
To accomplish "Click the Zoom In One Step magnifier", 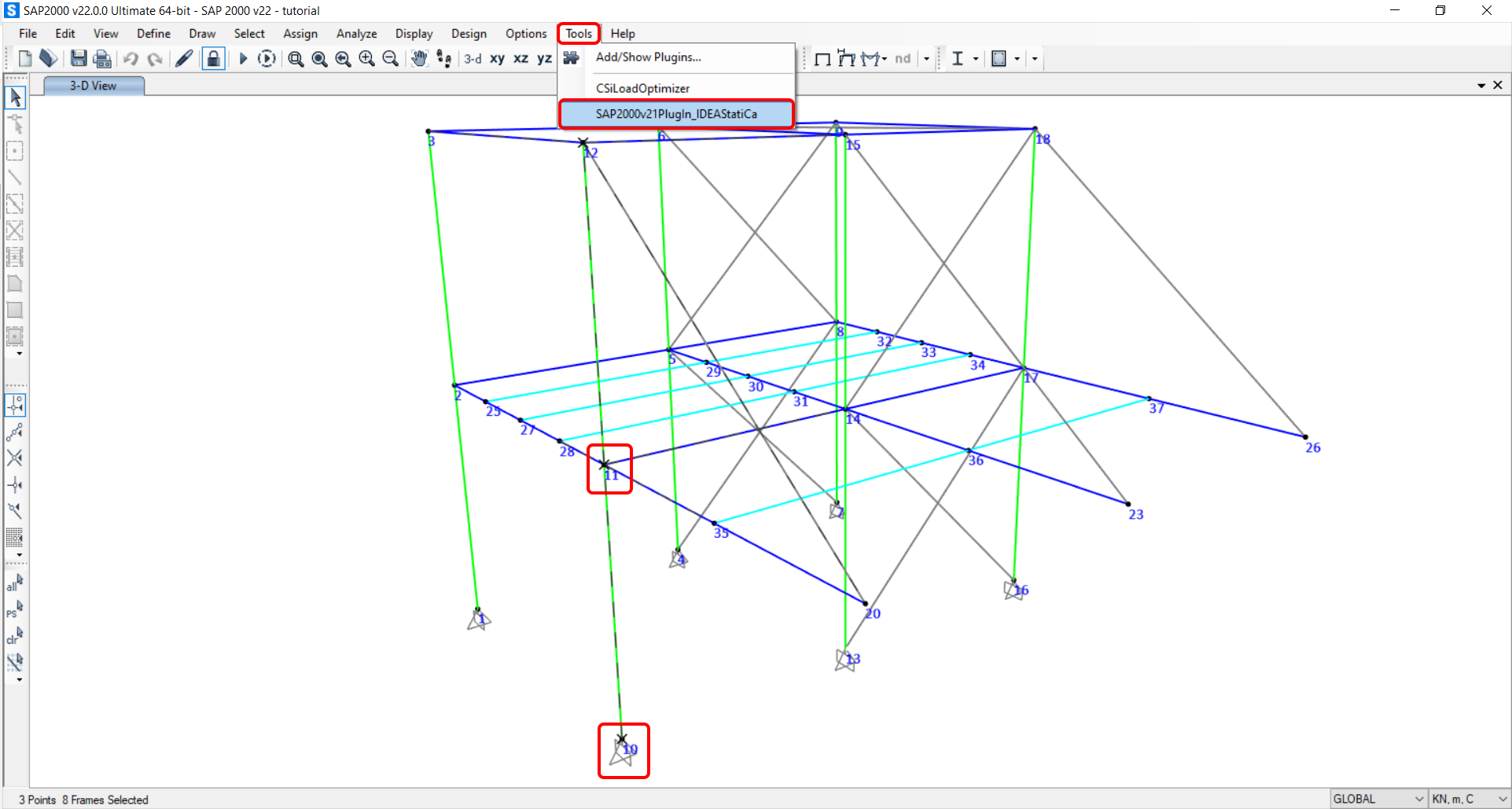I will (366, 59).
